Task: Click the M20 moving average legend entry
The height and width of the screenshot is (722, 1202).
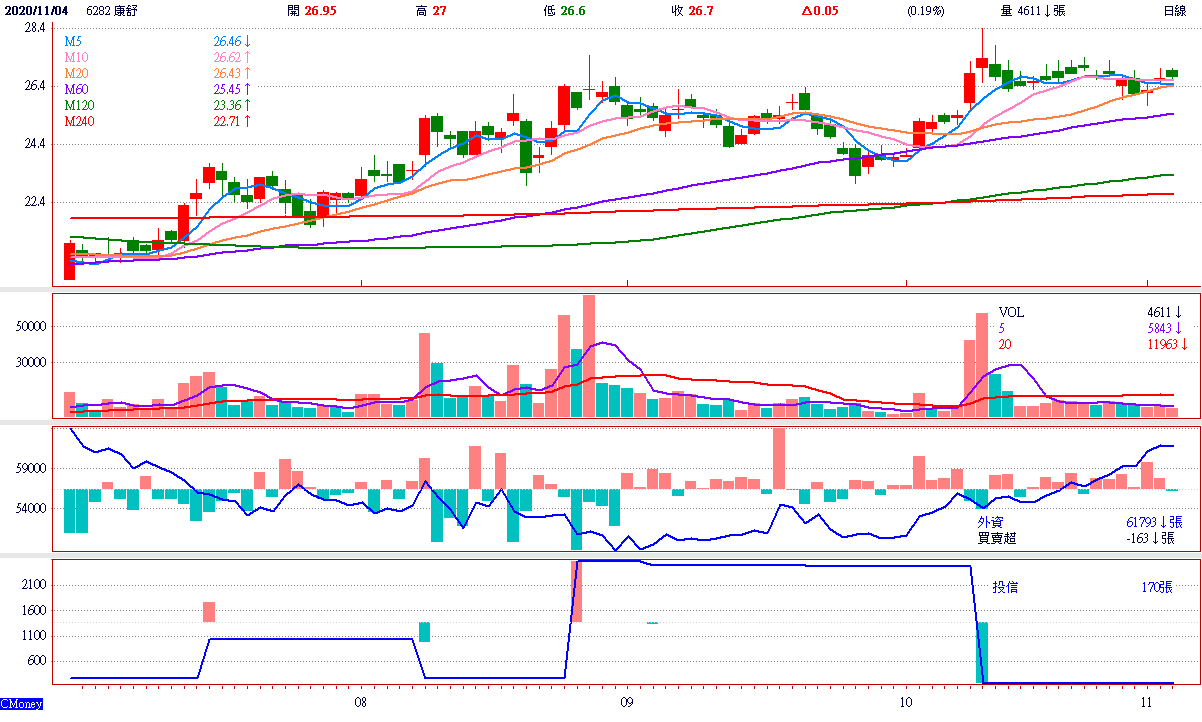Action: click(x=76, y=74)
